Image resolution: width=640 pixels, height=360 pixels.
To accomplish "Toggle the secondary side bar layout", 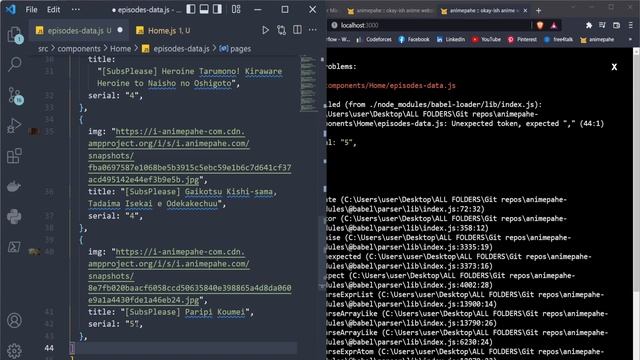I will pos(218,9).
